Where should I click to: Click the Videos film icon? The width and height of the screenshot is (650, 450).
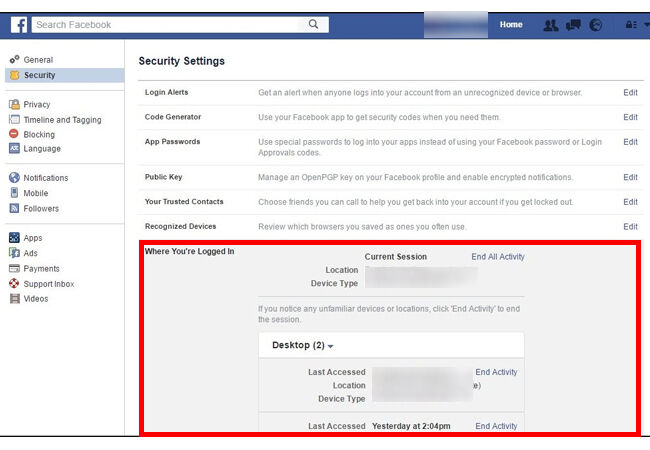[15, 298]
